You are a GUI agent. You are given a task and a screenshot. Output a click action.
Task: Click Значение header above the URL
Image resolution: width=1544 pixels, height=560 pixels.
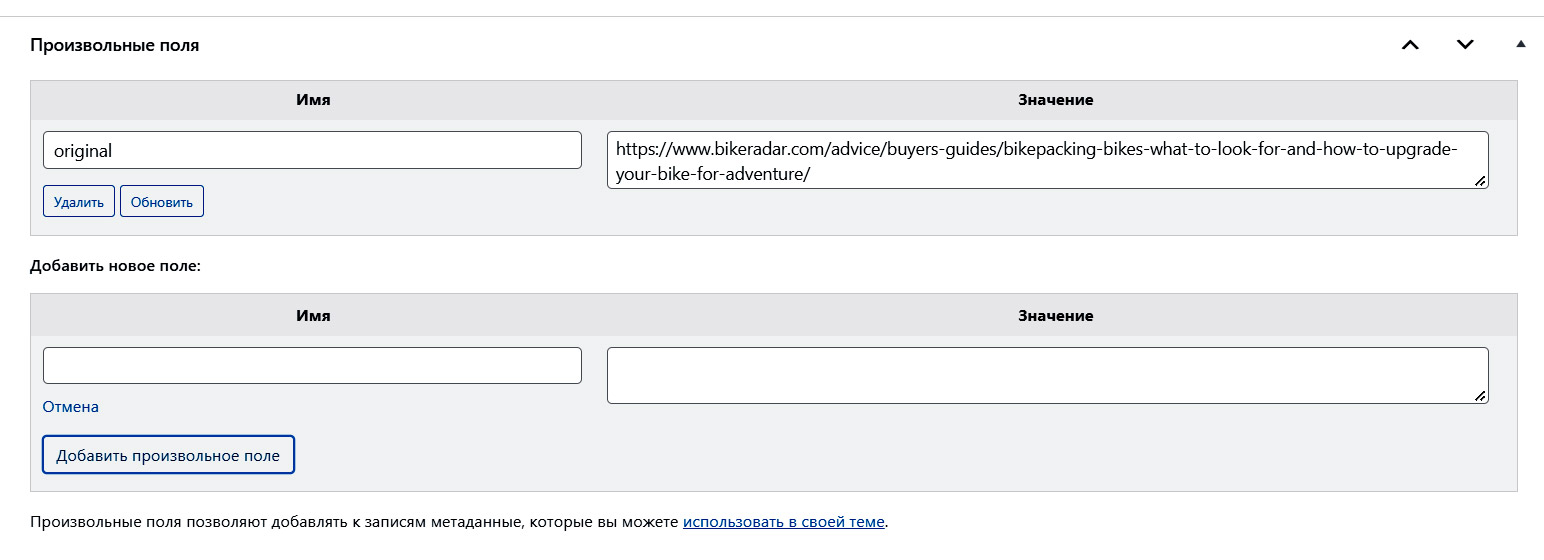coord(1055,100)
